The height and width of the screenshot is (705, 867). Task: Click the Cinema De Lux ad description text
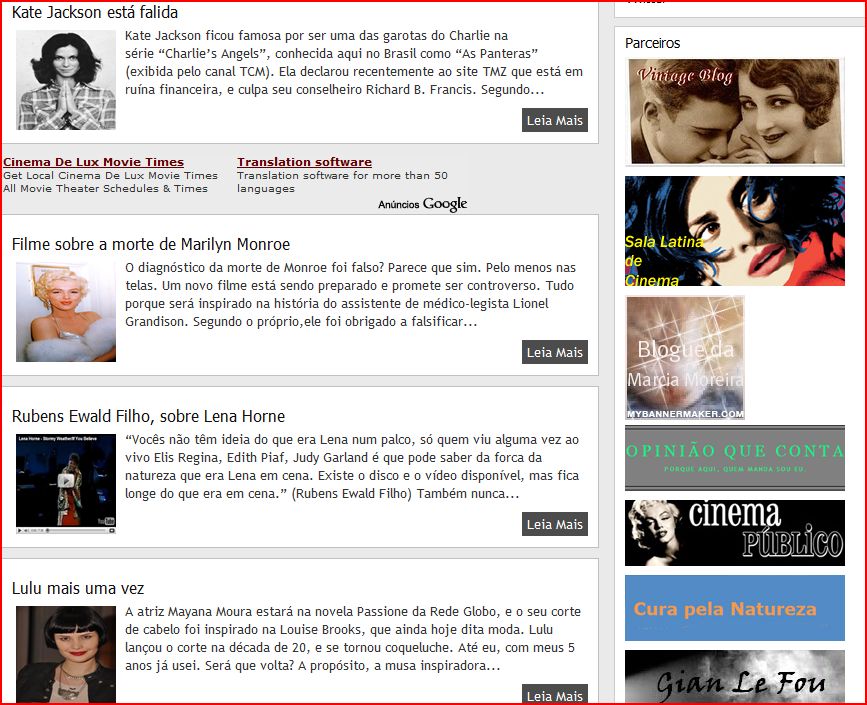click(110, 182)
